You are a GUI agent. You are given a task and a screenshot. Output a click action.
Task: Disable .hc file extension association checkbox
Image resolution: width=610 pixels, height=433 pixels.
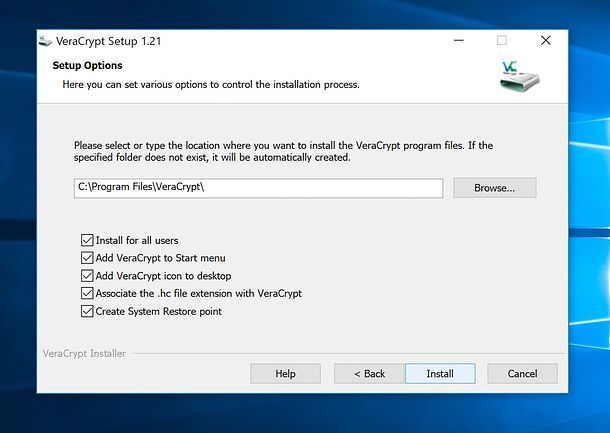tap(87, 293)
